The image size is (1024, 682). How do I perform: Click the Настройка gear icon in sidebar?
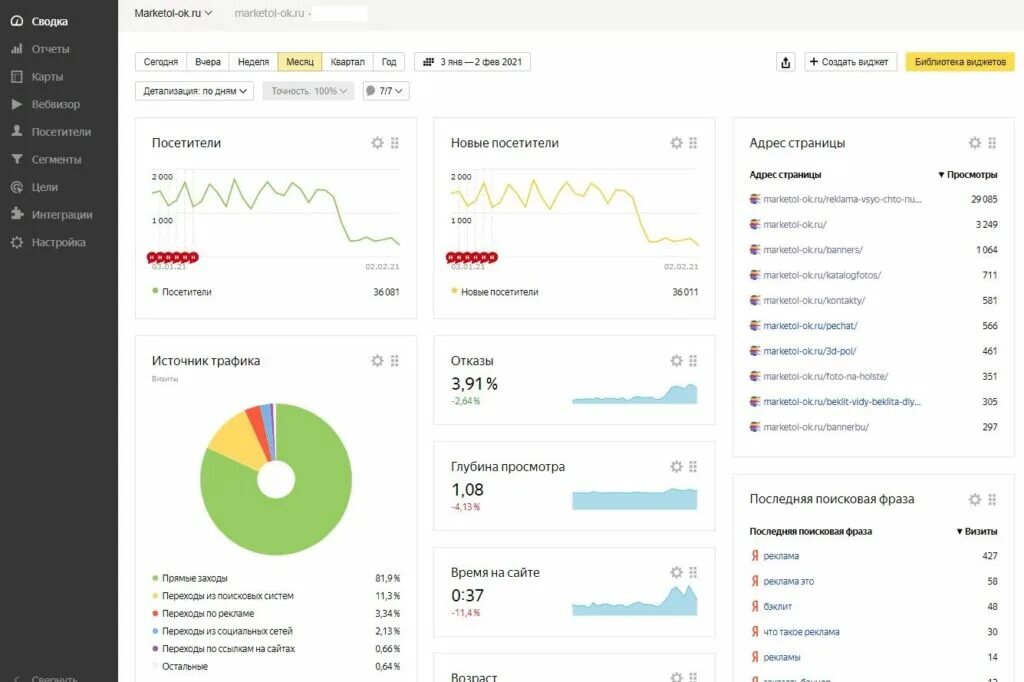pyautogui.click(x=16, y=242)
